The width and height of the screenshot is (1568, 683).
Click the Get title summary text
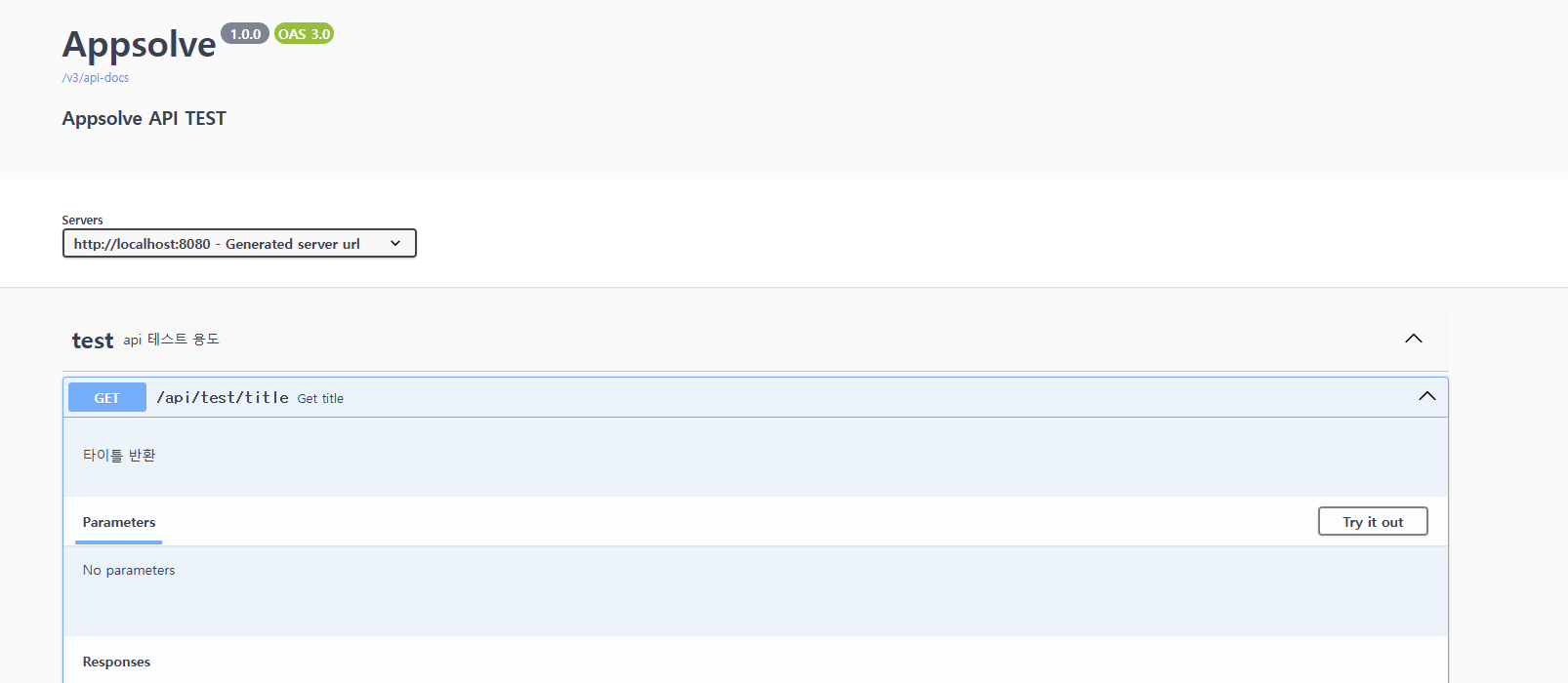pos(320,399)
